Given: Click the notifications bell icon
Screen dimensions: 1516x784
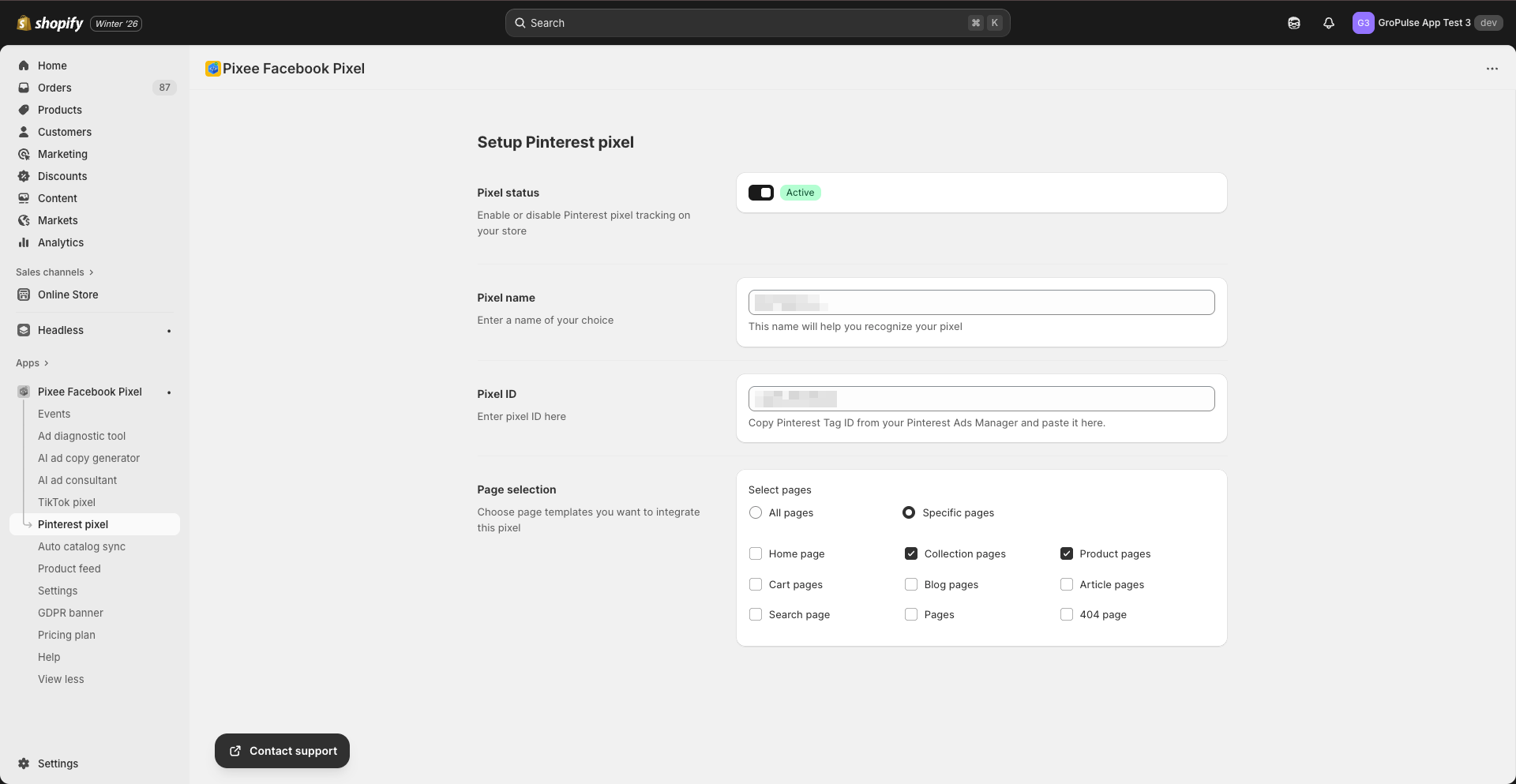Looking at the screenshot, I should click(1329, 23).
